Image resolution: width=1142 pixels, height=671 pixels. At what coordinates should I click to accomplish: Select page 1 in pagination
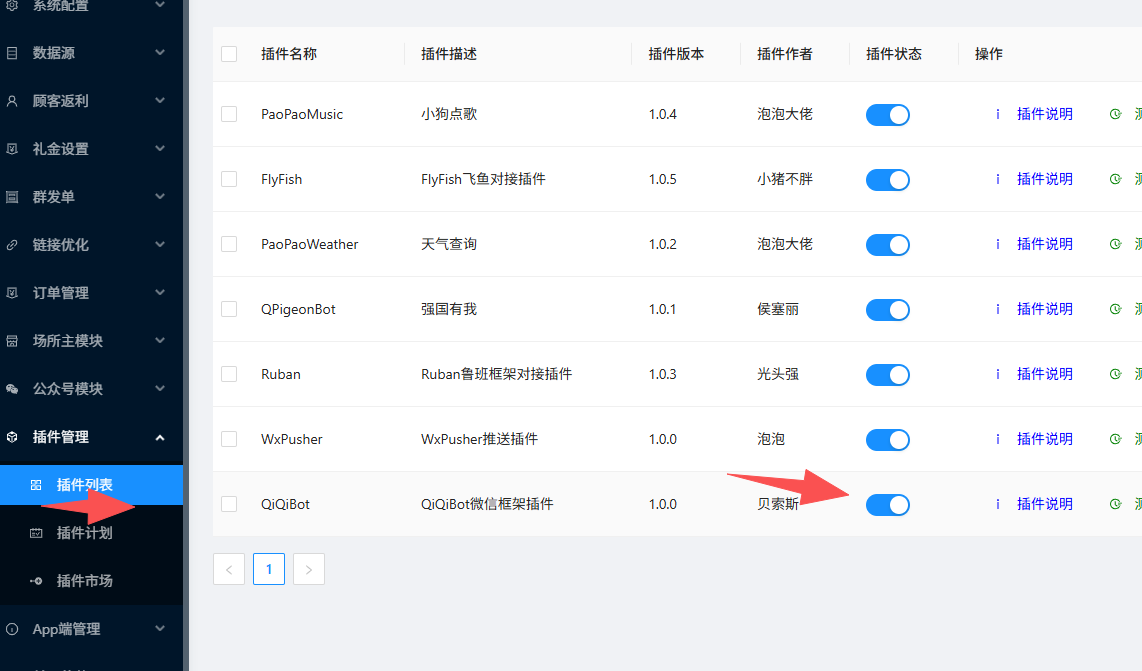tap(269, 569)
